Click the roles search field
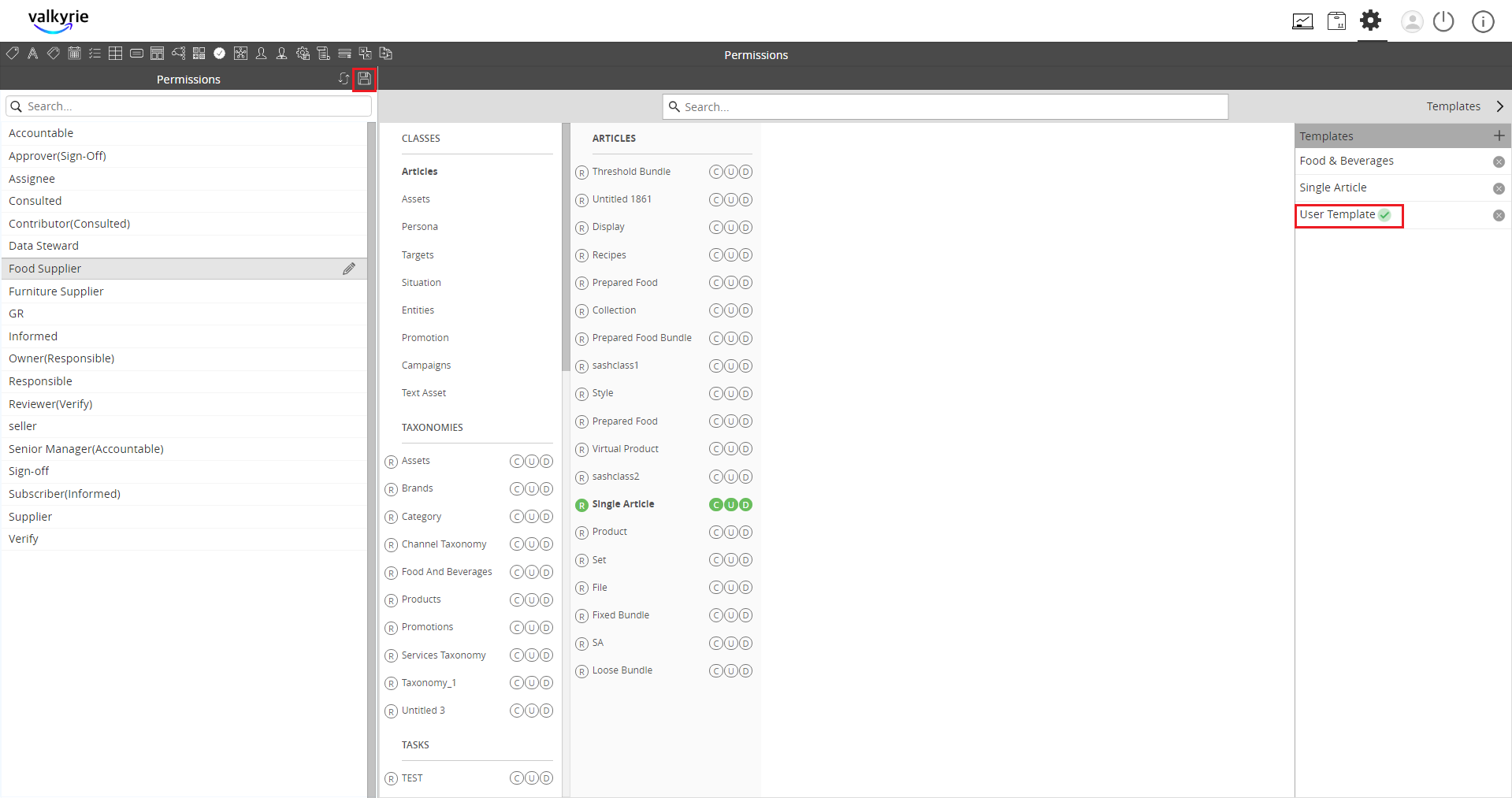 (189, 106)
